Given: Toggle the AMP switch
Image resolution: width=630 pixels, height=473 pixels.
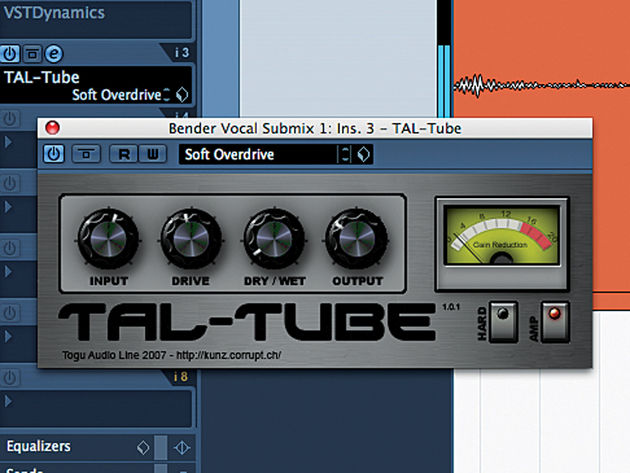Looking at the screenshot, I should tap(555, 322).
